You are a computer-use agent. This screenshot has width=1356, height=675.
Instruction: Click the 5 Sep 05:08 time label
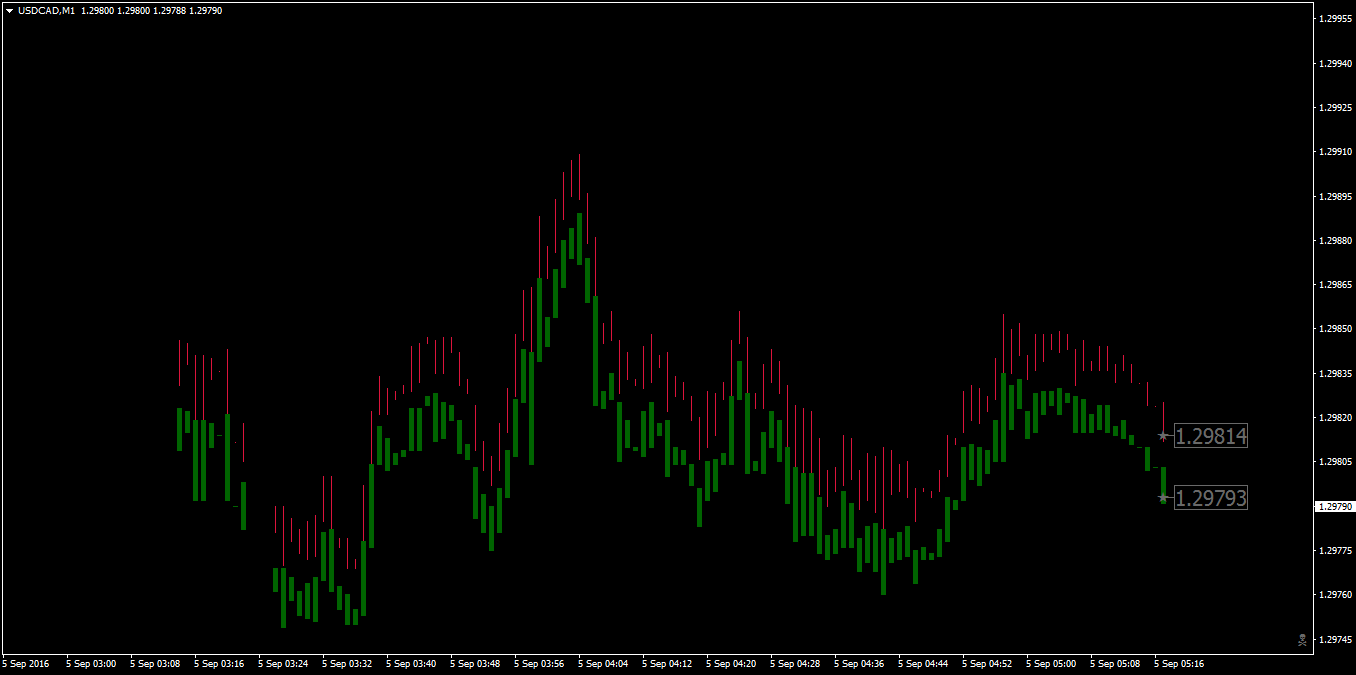click(1115, 663)
